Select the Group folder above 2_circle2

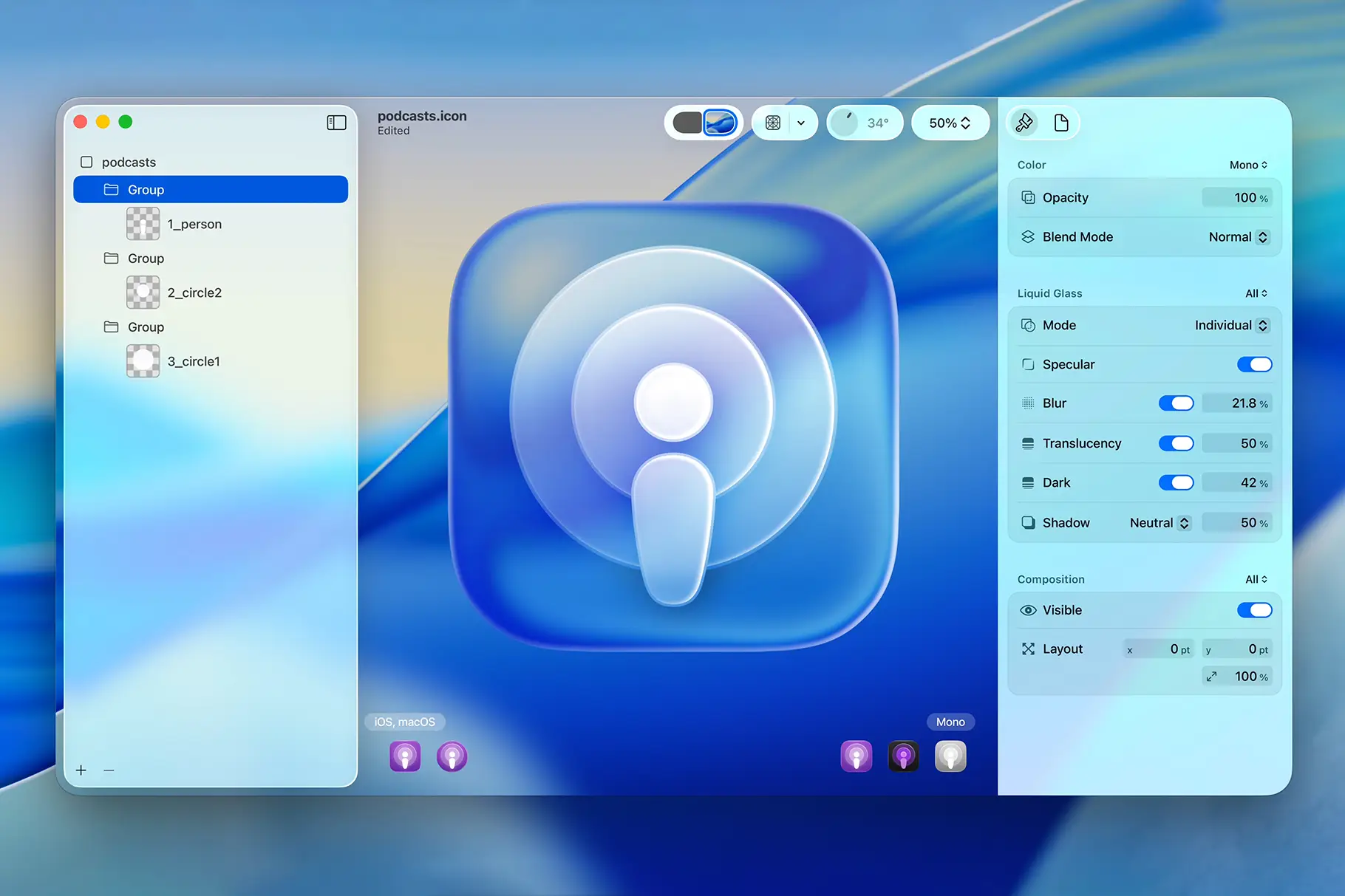point(211,258)
